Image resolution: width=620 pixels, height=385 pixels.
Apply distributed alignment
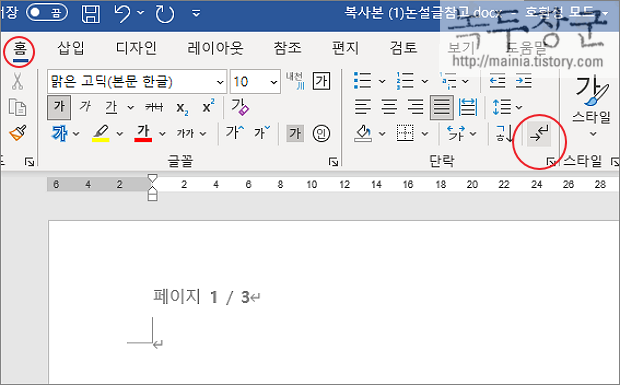[x=468, y=107]
